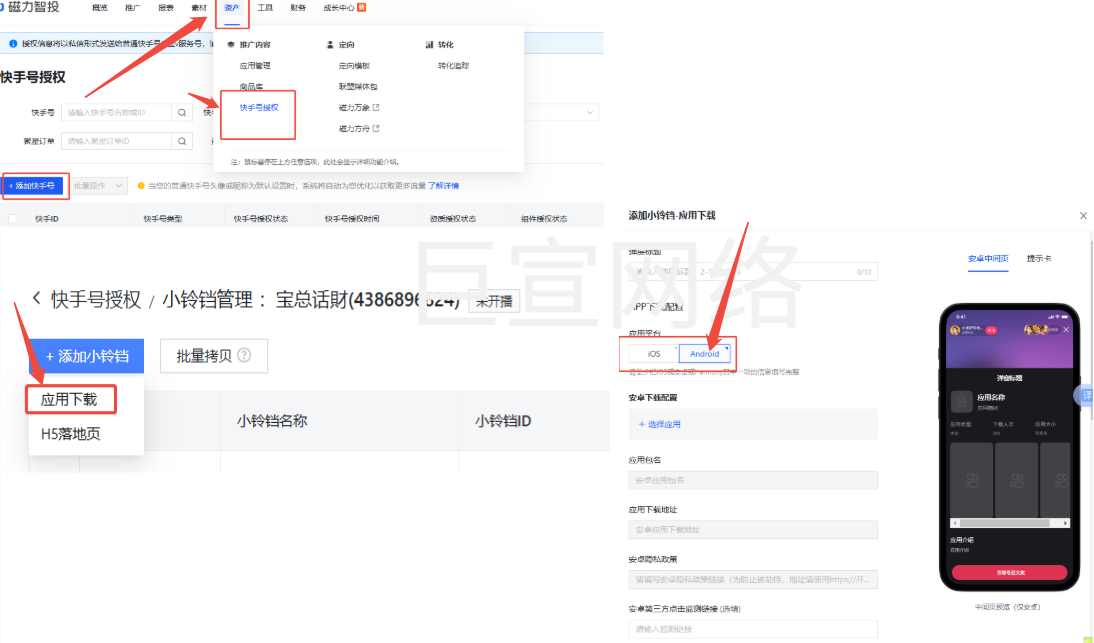Click the help question mark on 批量拷贝
Screen dimensions: 1094x643
pyautogui.click(x=245, y=355)
